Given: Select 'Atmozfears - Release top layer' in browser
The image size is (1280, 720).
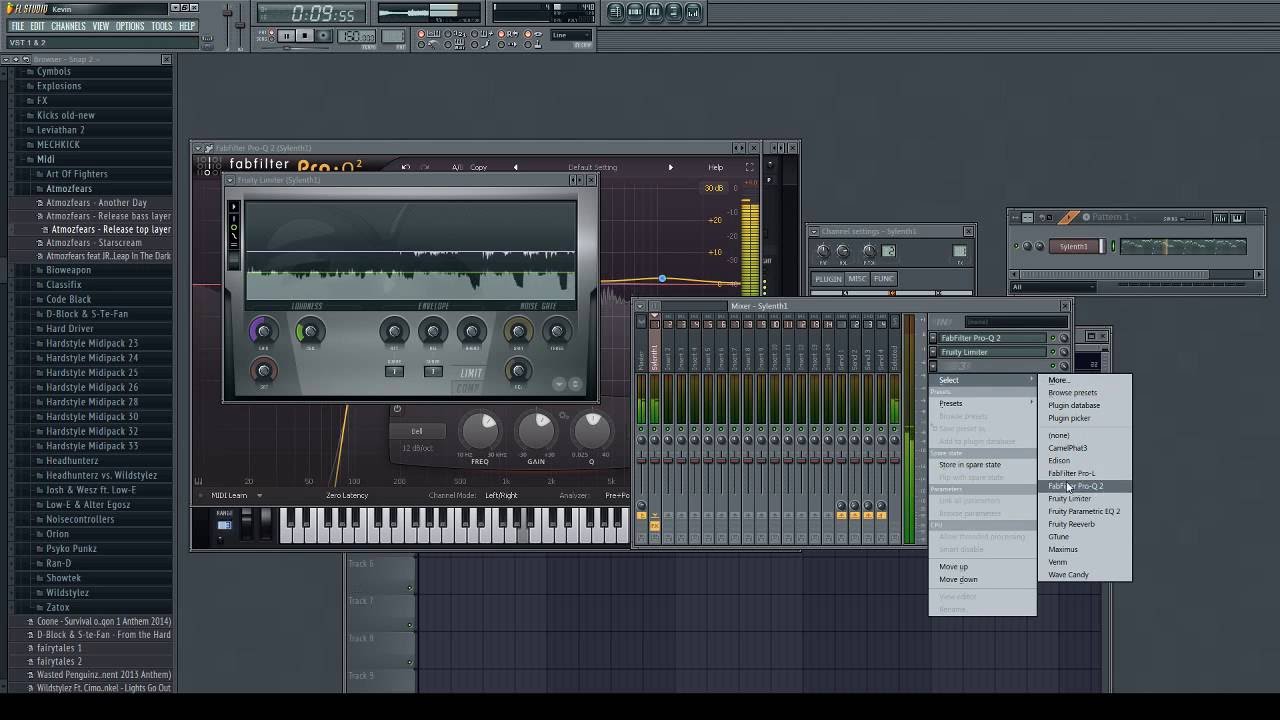Looking at the screenshot, I should coord(111,229).
